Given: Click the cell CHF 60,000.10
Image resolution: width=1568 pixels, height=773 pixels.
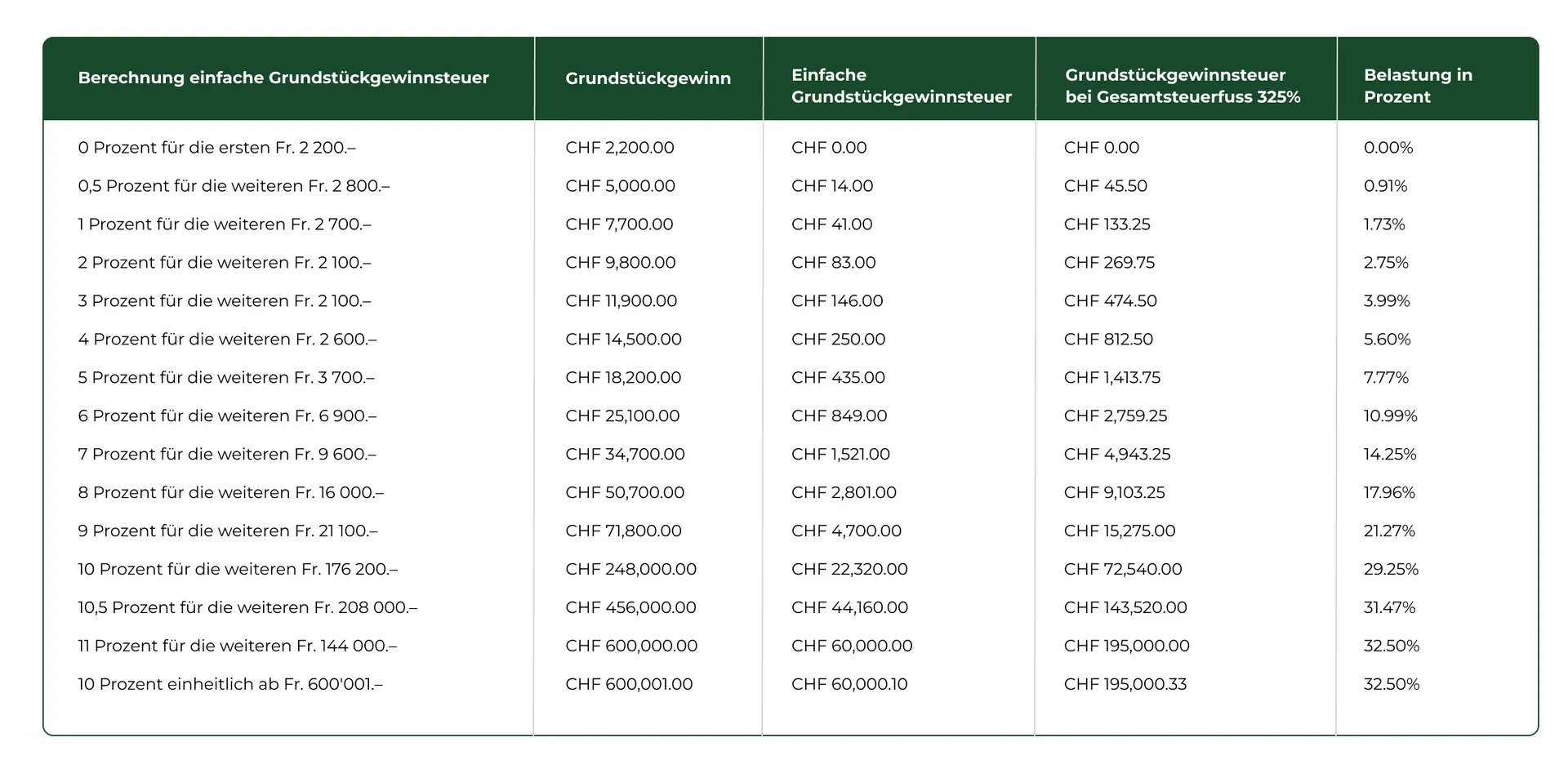Looking at the screenshot, I should (x=849, y=685).
